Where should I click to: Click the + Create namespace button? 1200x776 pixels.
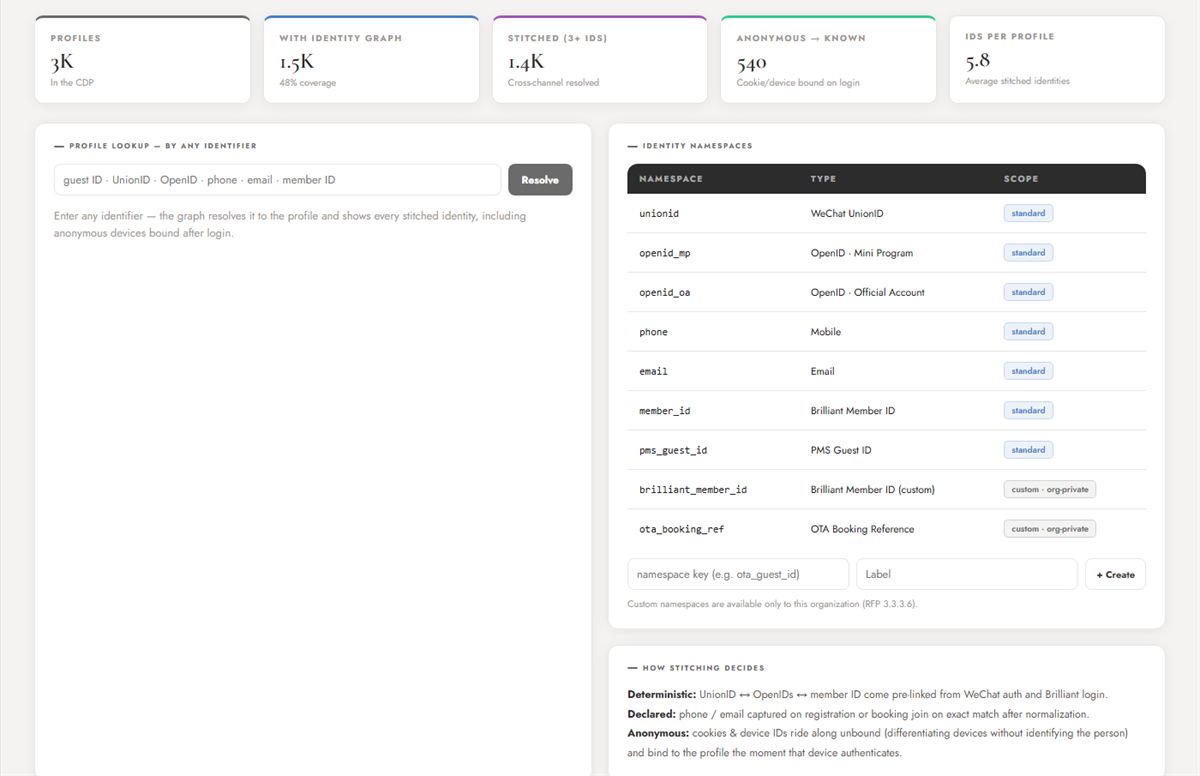pos(1115,574)
